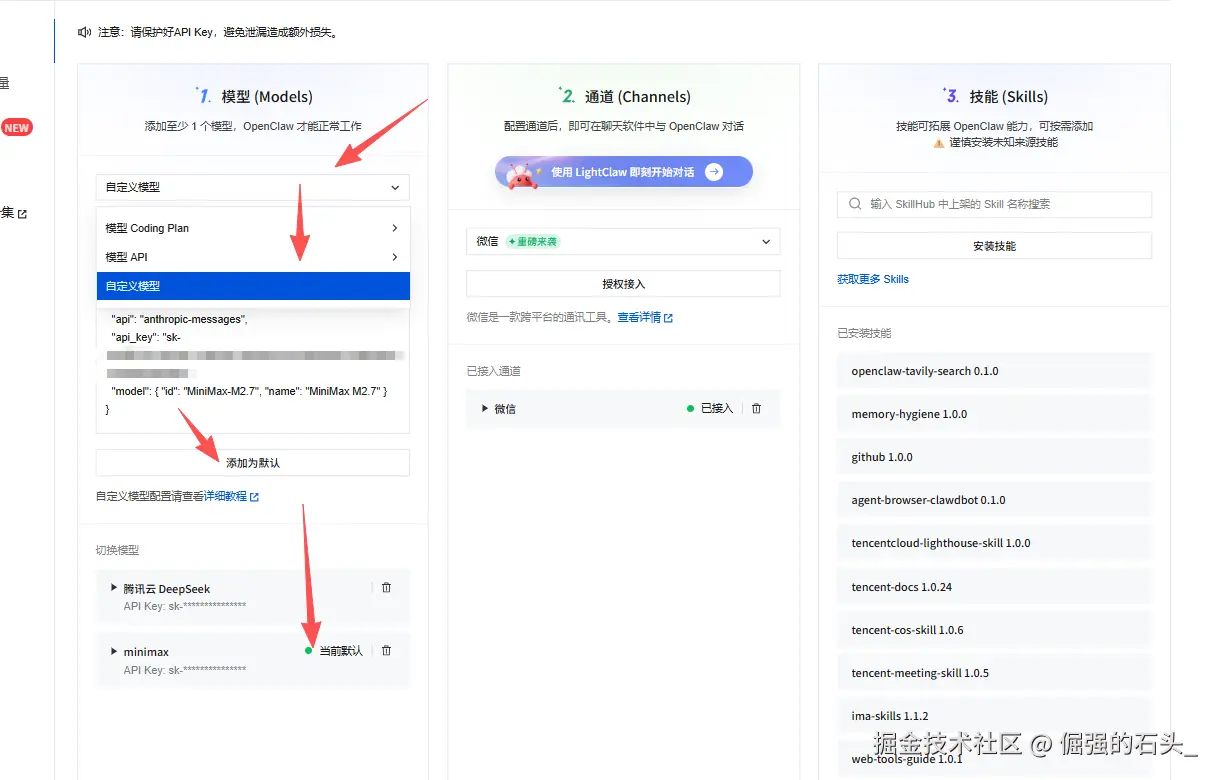Viewport: 1220px width, 780px height.
Task: Select the openclaw-tavily-search 0.1.0 skill
Action: (x=994, y=371)
